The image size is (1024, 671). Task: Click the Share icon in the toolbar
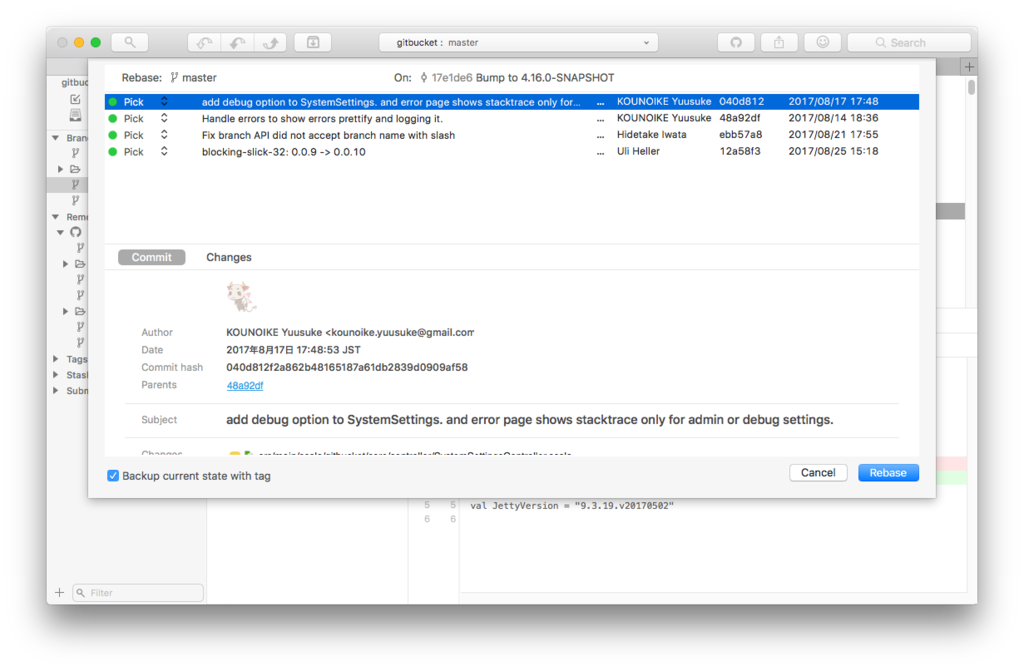click(778, 41)
